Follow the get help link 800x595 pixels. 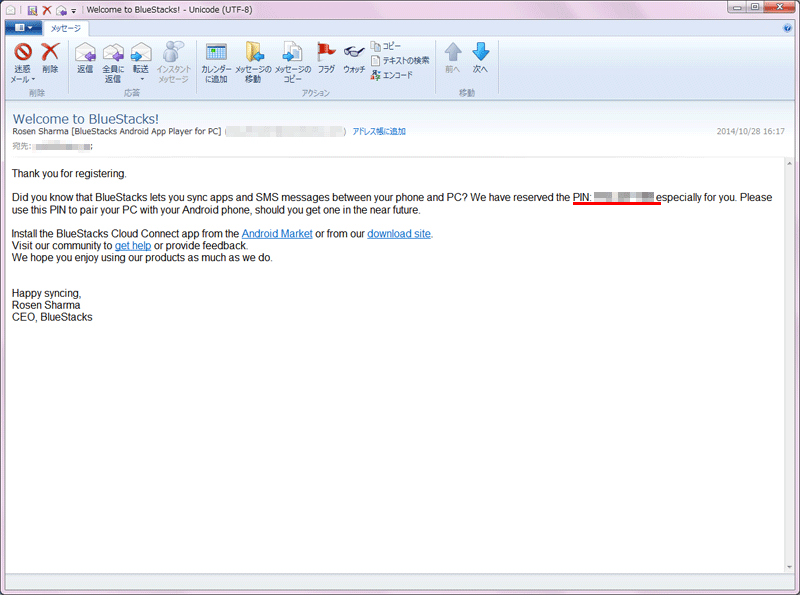coord(133,245)
